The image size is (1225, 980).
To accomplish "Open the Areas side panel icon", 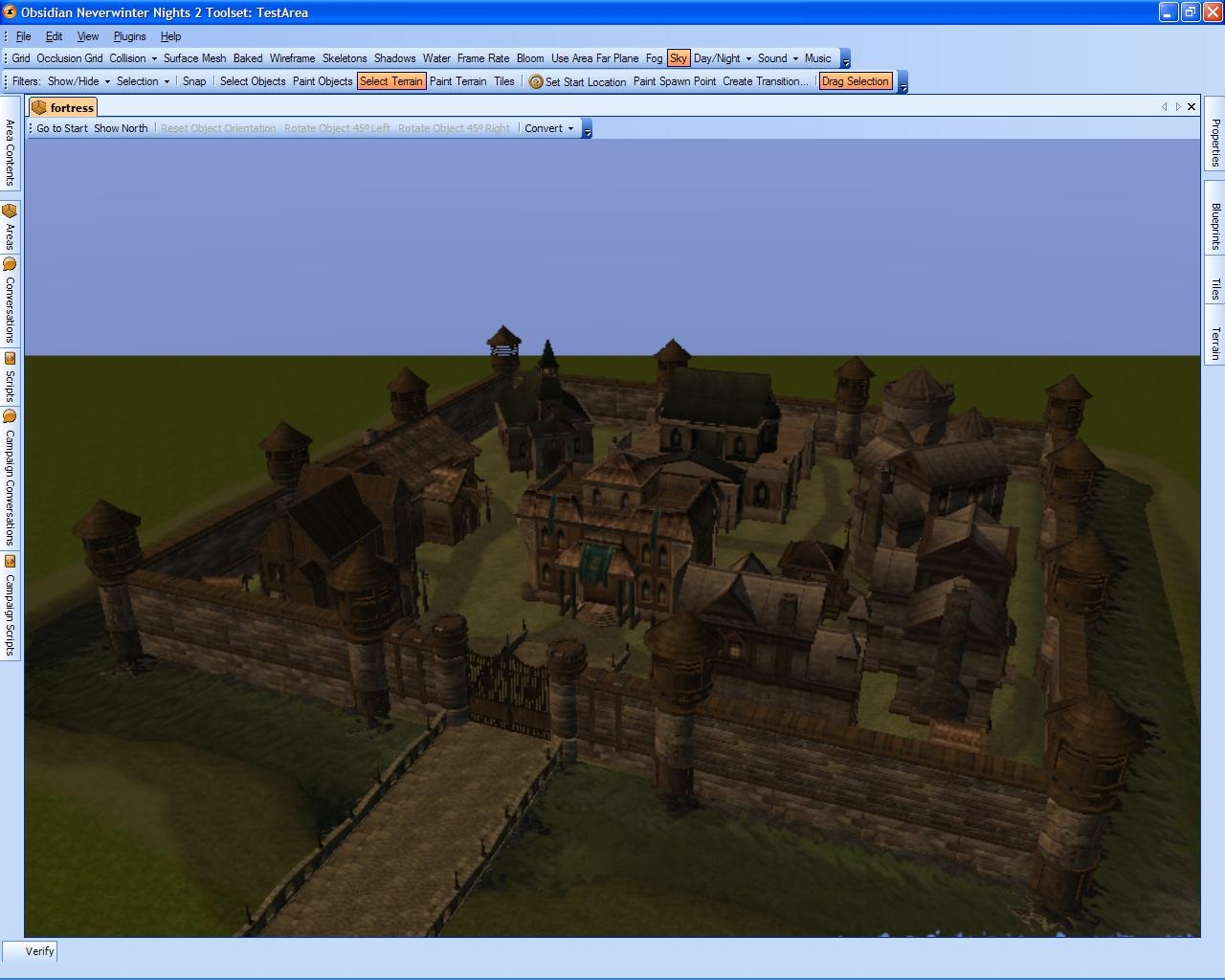I will coord(10,212).
